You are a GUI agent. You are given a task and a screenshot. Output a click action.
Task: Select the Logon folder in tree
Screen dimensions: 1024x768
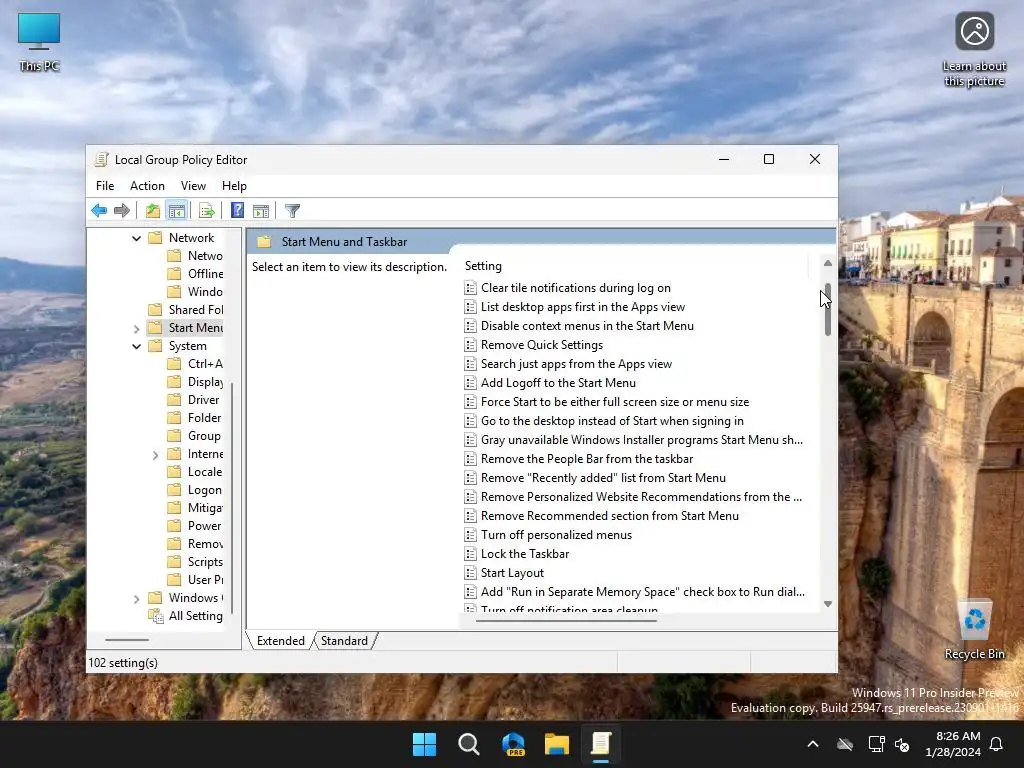click(195, 490)
